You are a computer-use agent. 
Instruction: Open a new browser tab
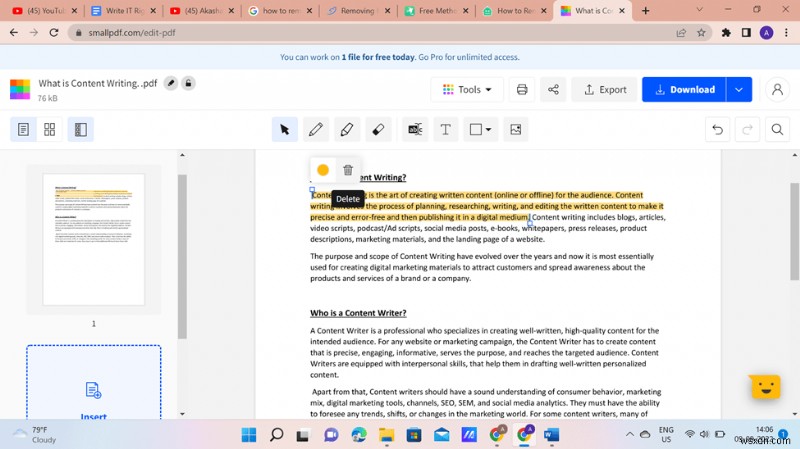pyautogui.click(x=645, y=11)
